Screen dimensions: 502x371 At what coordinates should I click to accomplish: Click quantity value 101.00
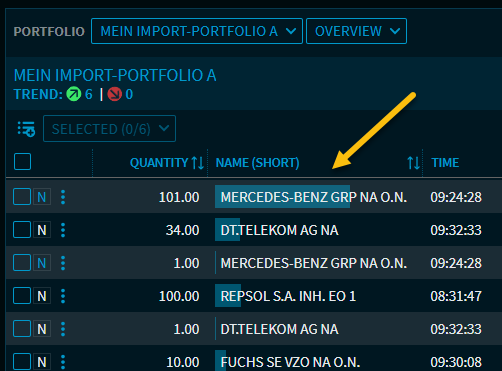(x=179, y=197)
